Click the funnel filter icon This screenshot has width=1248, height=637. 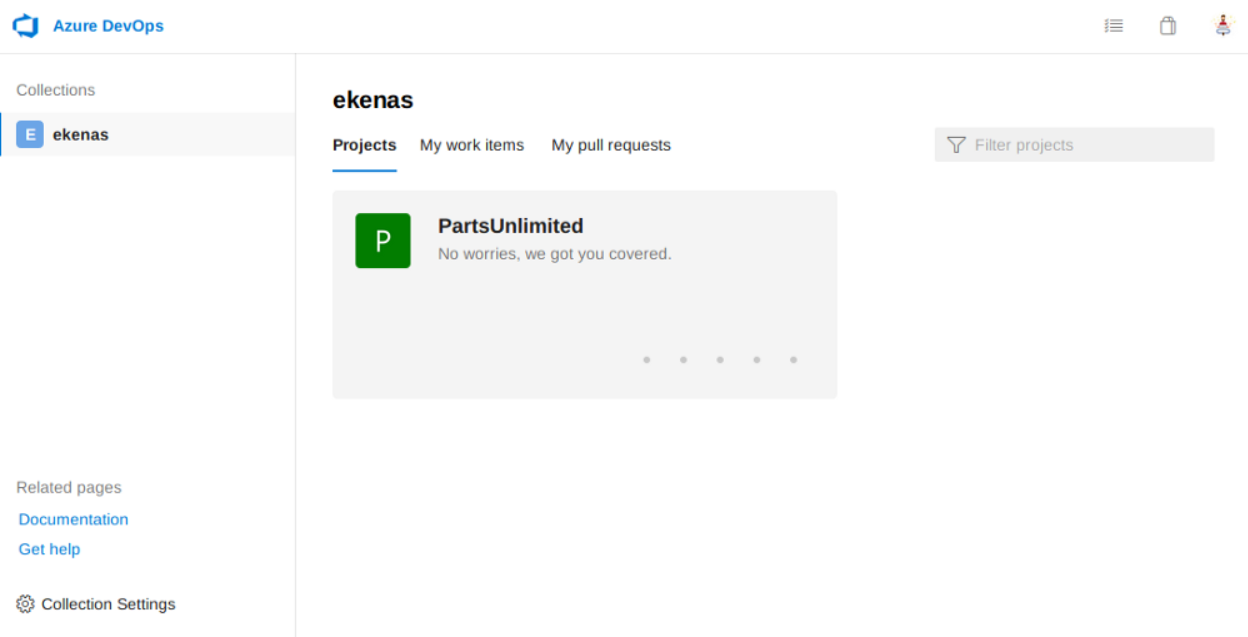pyautogui.click(x=956, y=145)
